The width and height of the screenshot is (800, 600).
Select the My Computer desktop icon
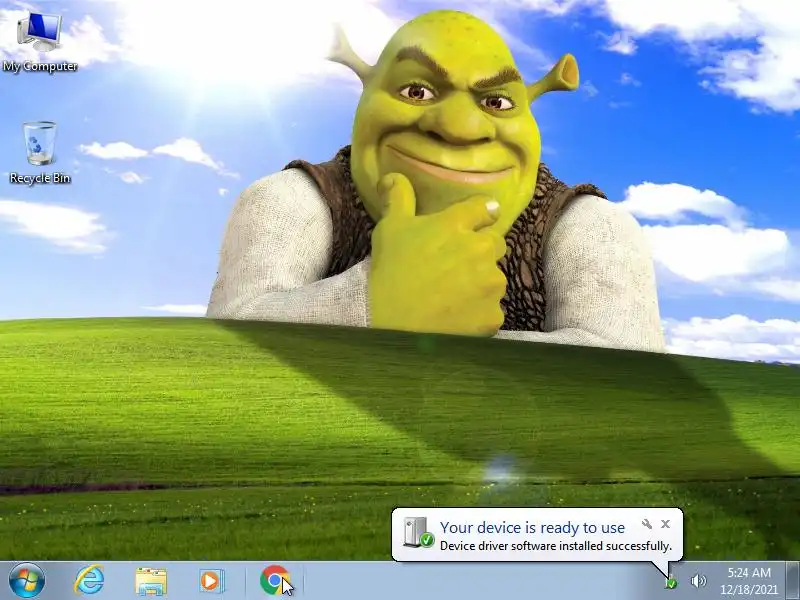40,42
